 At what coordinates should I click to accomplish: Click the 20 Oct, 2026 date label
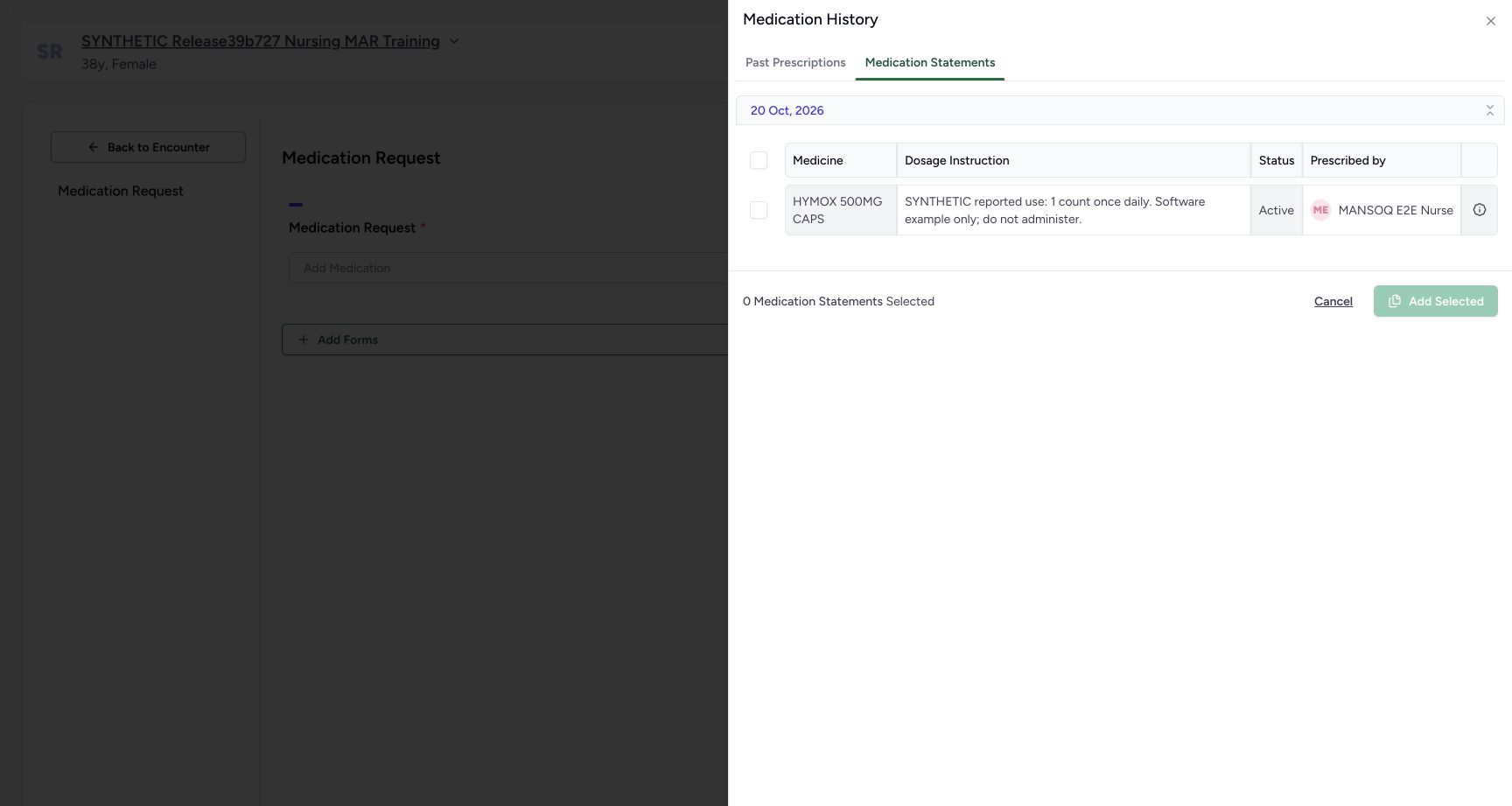click(x=787, y=110)
